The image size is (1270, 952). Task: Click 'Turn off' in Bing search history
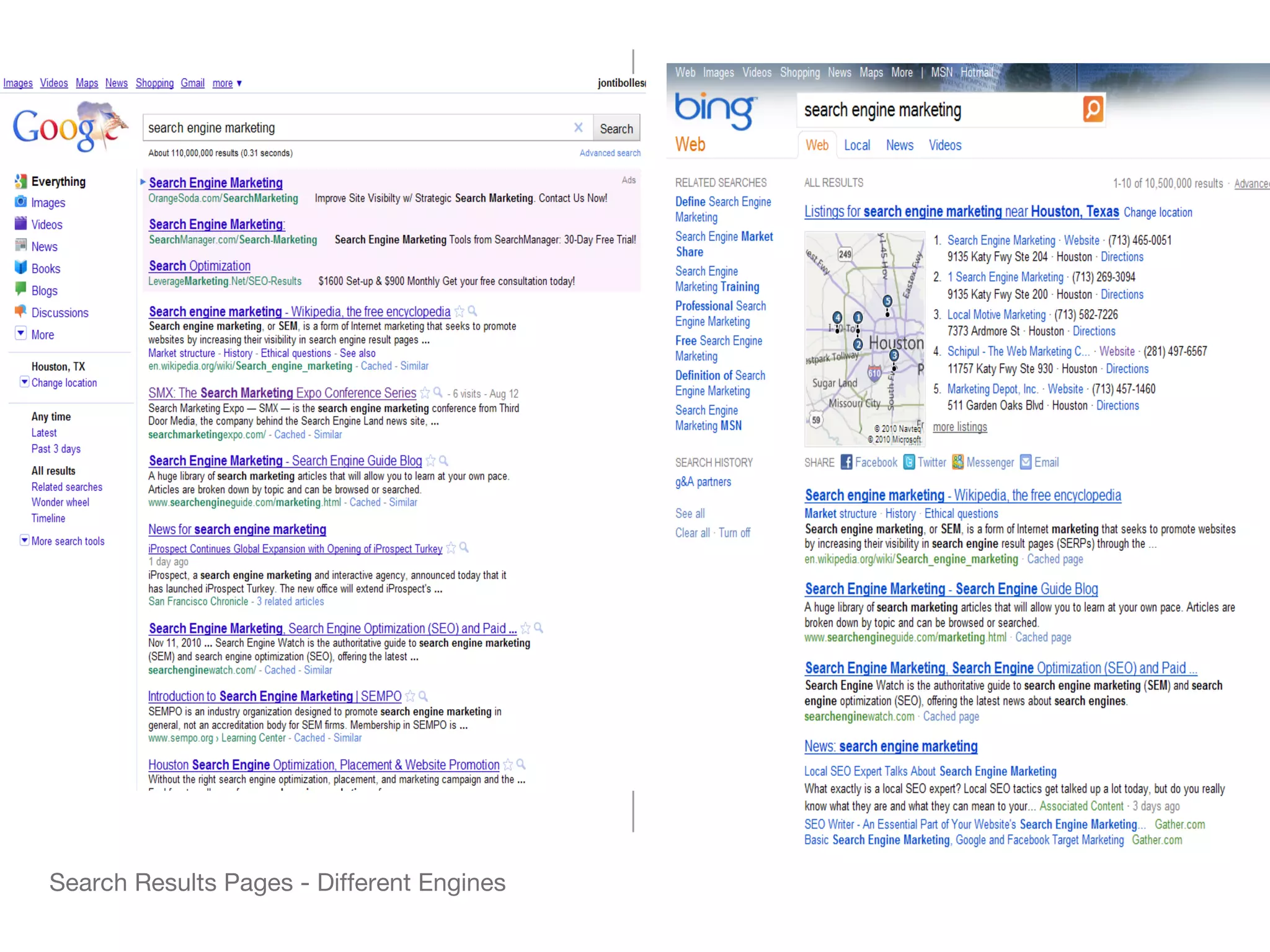click(x=734, y=533)
